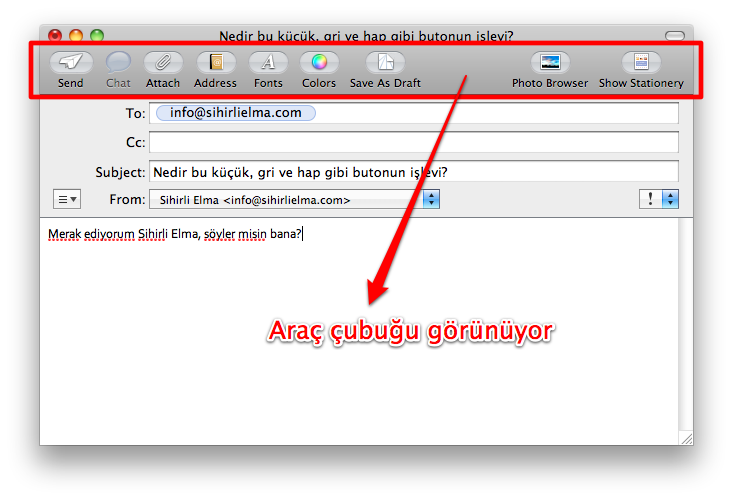733x500 pixels.
Task: Click the window resize handle at bottom-right corner
Action: [x=685, y=438]
